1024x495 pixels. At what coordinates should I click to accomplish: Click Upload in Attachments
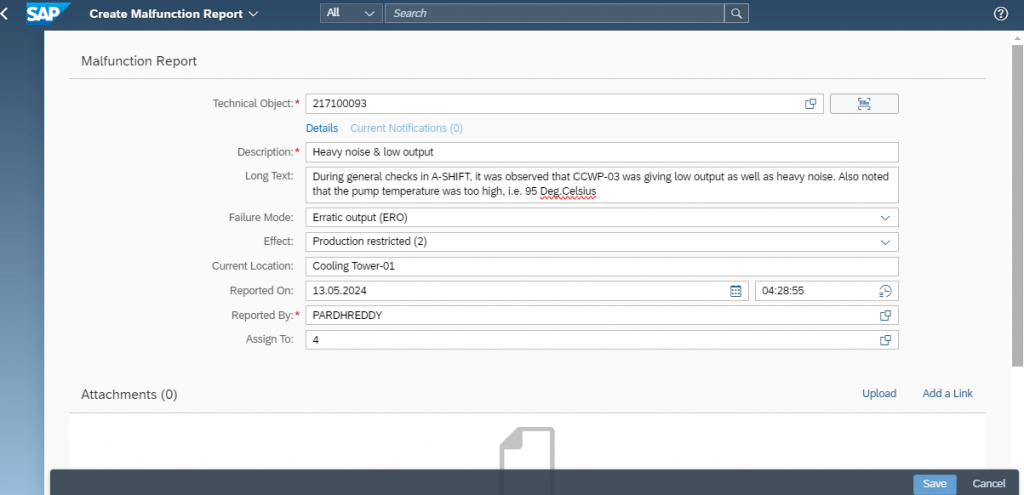tap(879, 393)
